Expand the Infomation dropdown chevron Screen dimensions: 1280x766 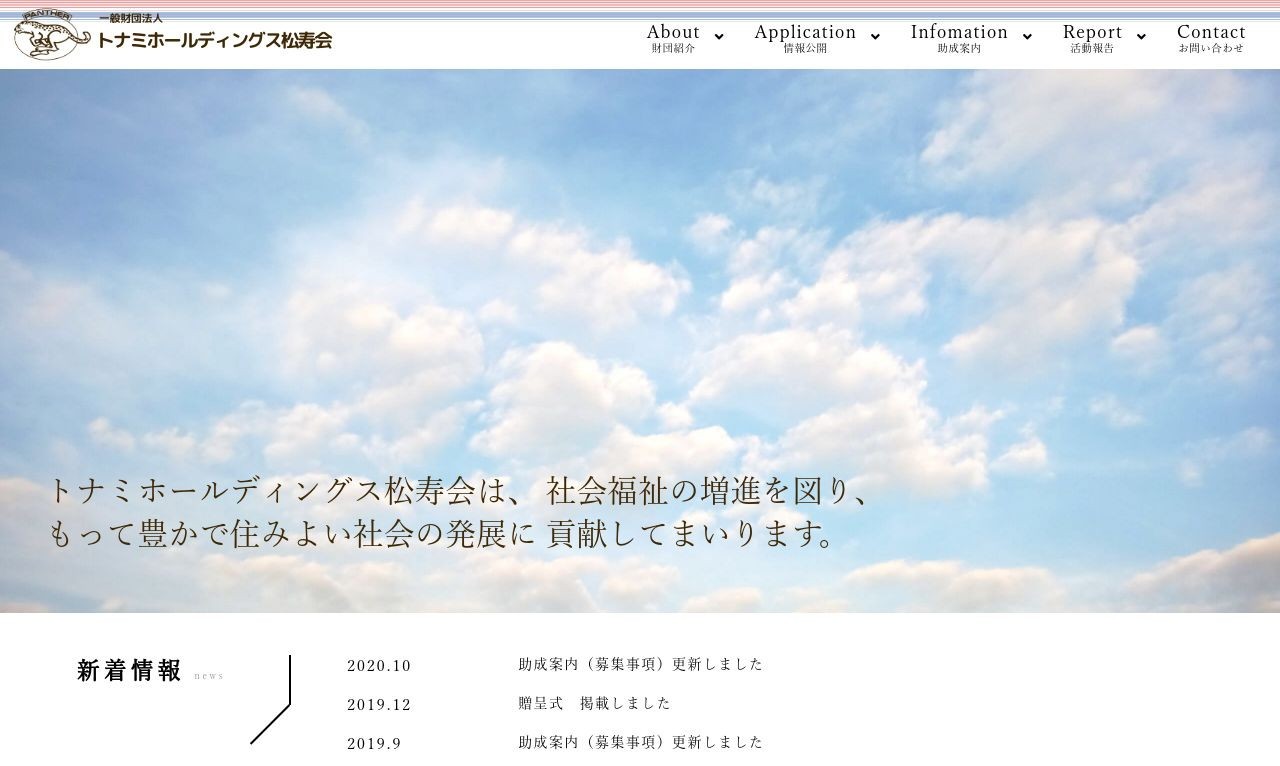(x=1027, y=37)
